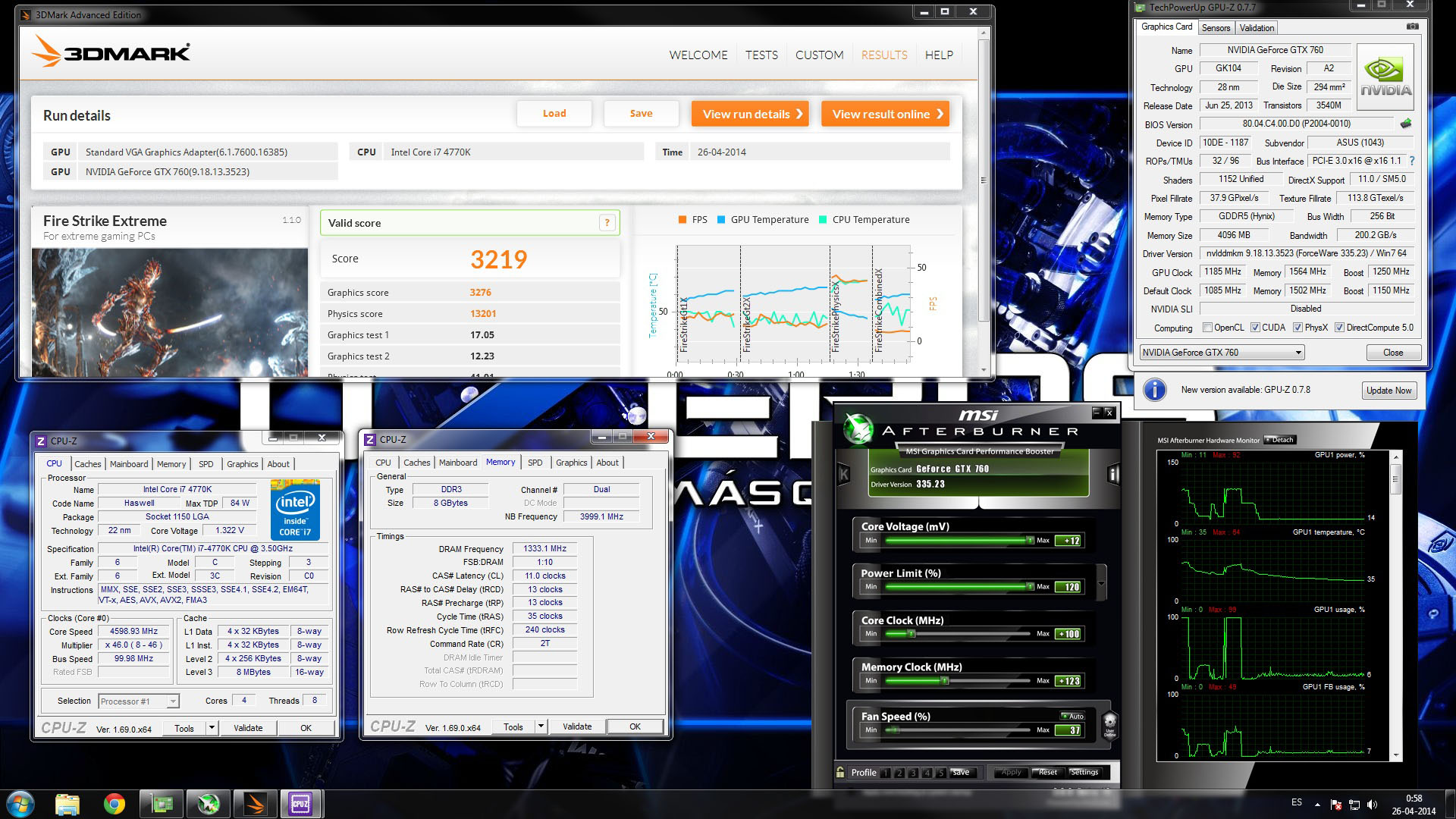Click the GPU-Z screenshot camera icon

(1412, 27)
